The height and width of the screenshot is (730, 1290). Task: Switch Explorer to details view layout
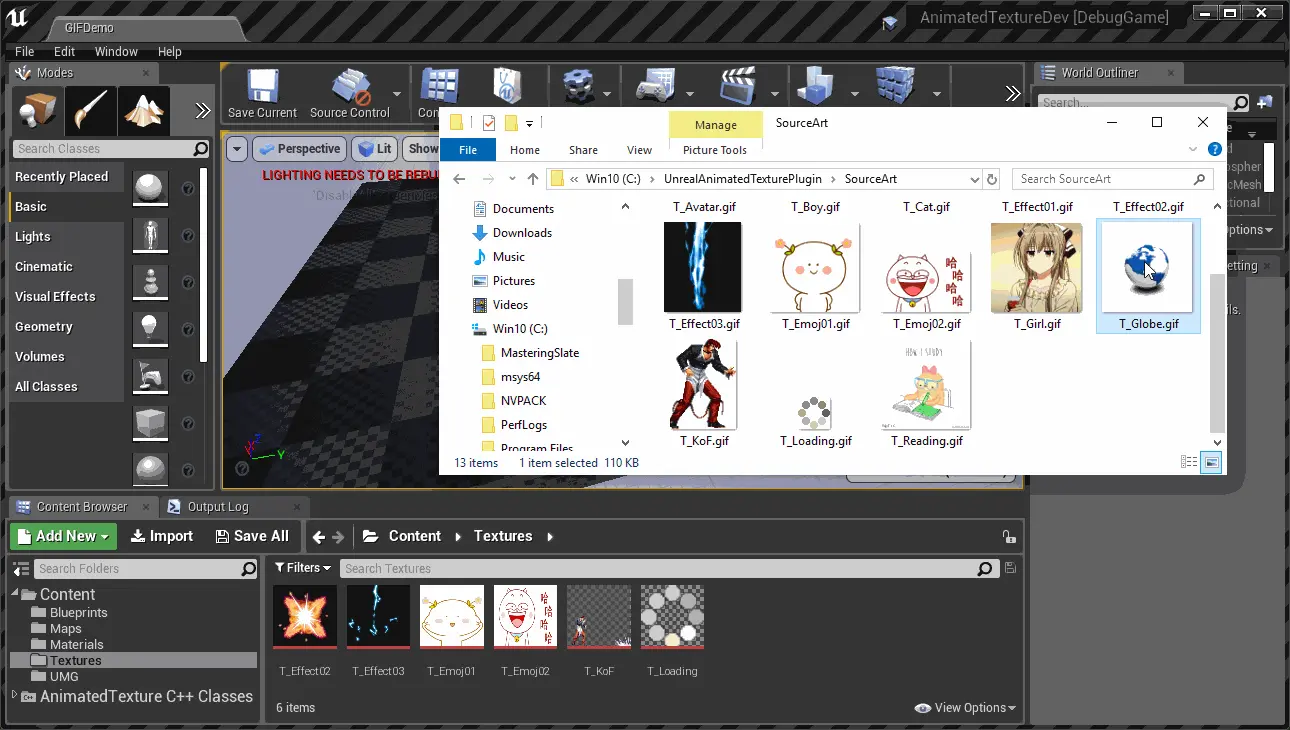click(1189, 462)
